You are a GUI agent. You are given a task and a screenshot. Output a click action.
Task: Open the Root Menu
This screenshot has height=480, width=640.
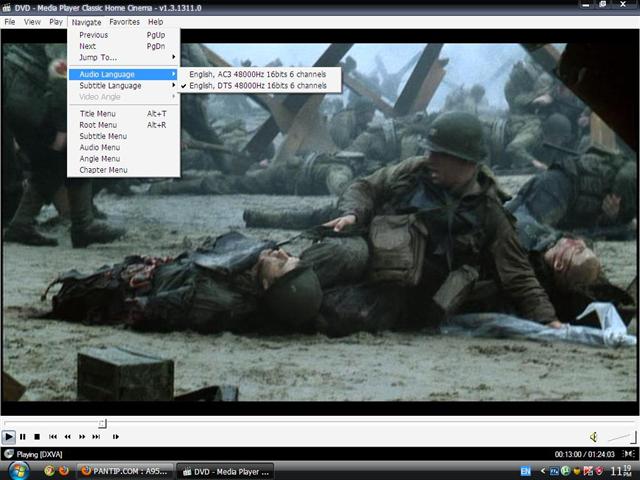click(124, 125)
